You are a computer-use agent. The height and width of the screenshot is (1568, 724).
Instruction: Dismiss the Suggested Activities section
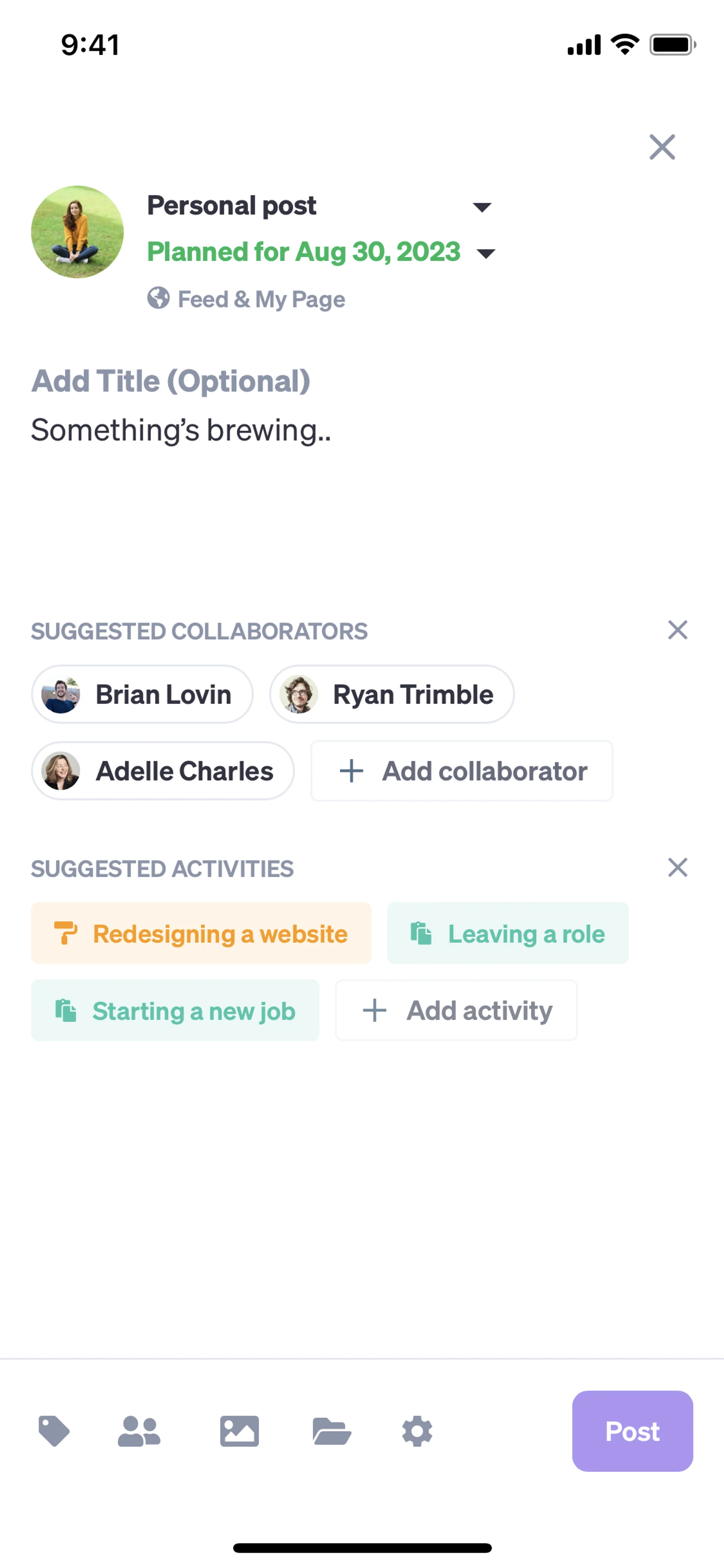coord(677,868)
